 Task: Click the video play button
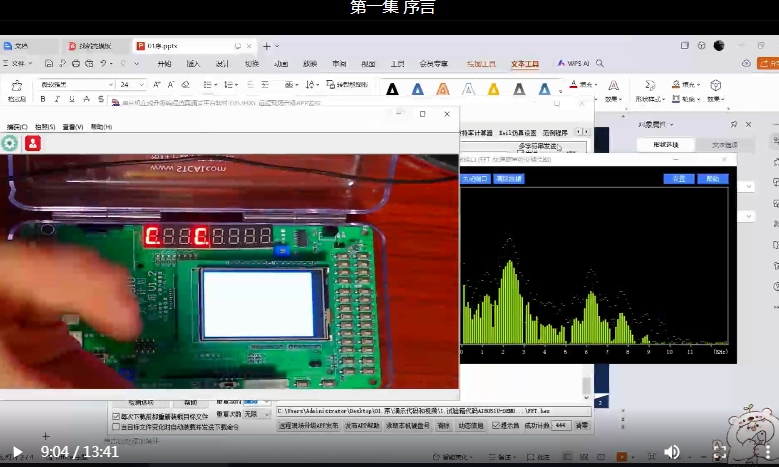coord(16,451)
